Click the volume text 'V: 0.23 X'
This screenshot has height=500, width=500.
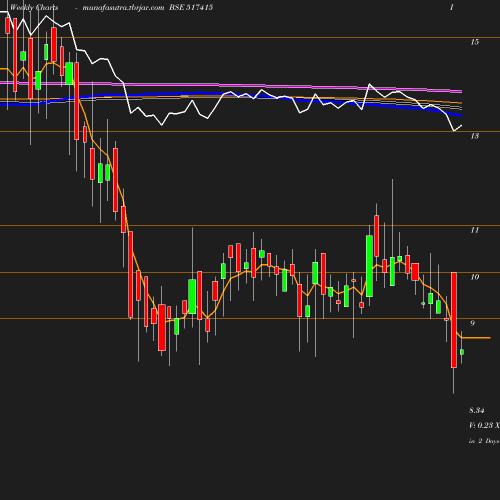point(484,425)
